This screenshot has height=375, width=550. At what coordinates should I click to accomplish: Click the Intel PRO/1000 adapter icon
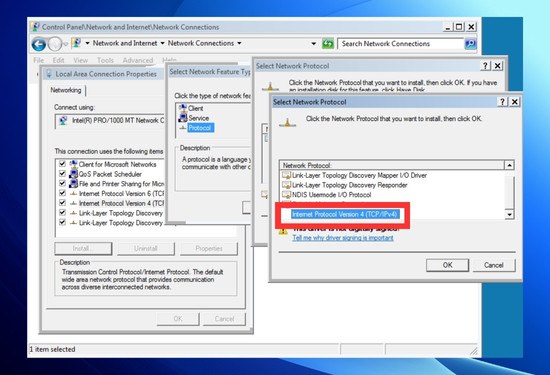[x=63, y=121]
